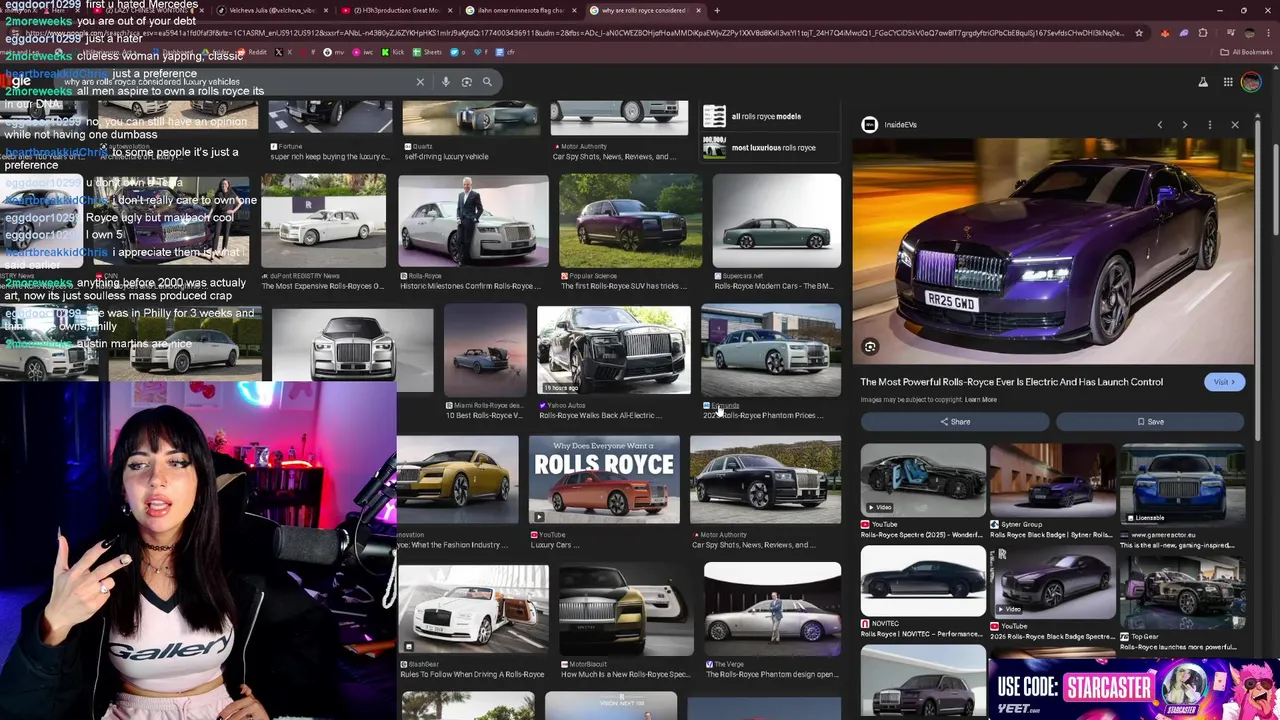Close the InsideEVs image preview panel
The image size is (1280, 720).
[1235, 125]
